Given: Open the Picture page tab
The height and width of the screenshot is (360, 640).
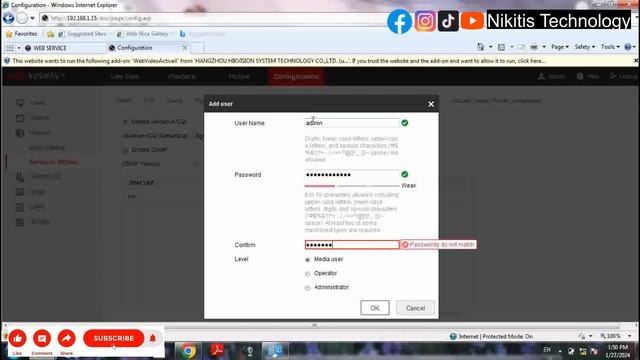Looking at the screenshot, I should 239,76.
